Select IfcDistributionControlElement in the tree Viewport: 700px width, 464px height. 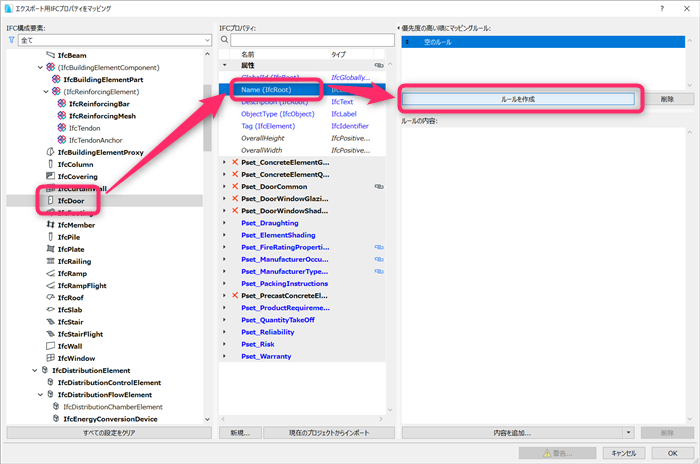[x=109, y=382]
